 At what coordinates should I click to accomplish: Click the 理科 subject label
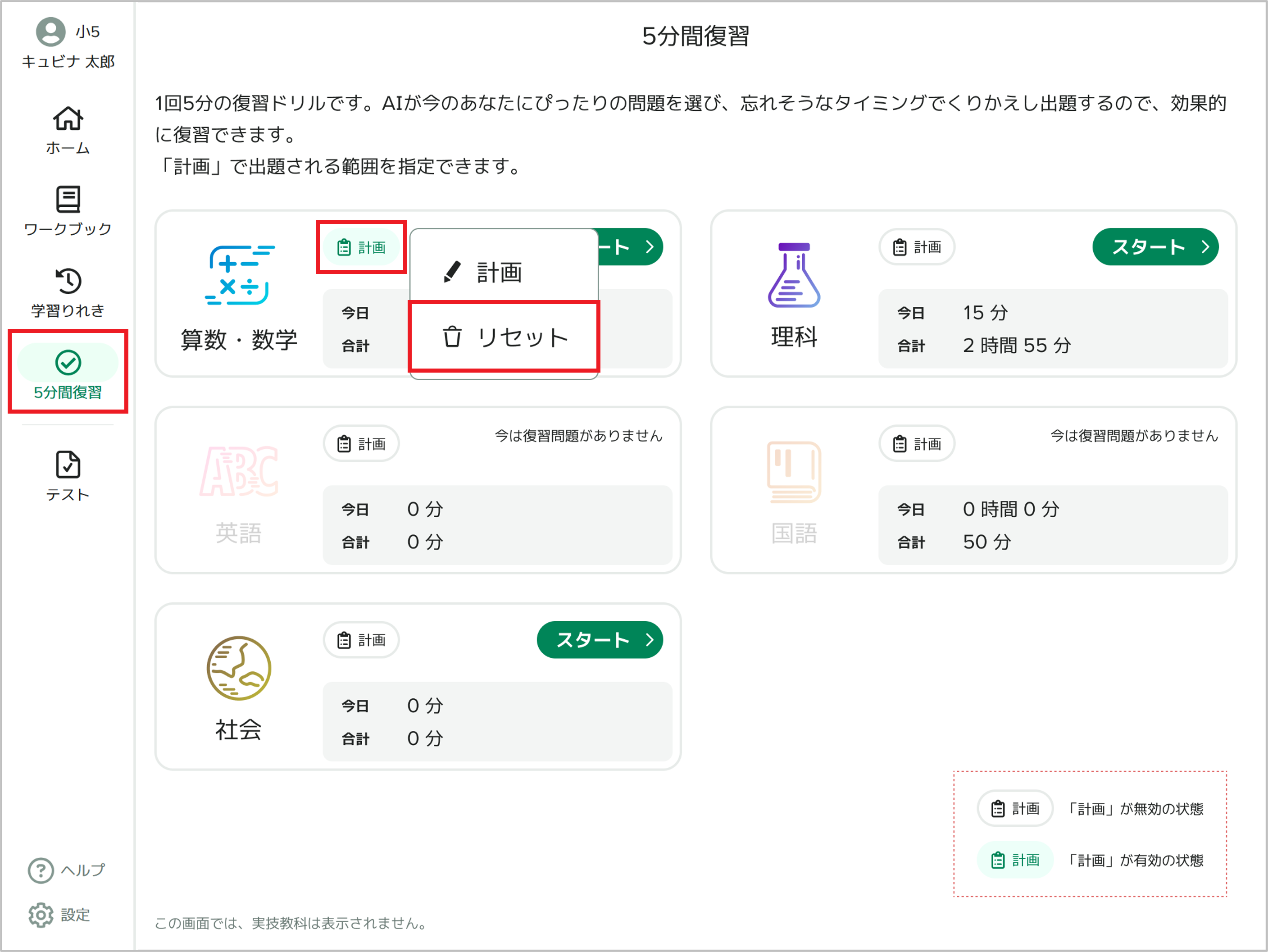pos(794,337)
